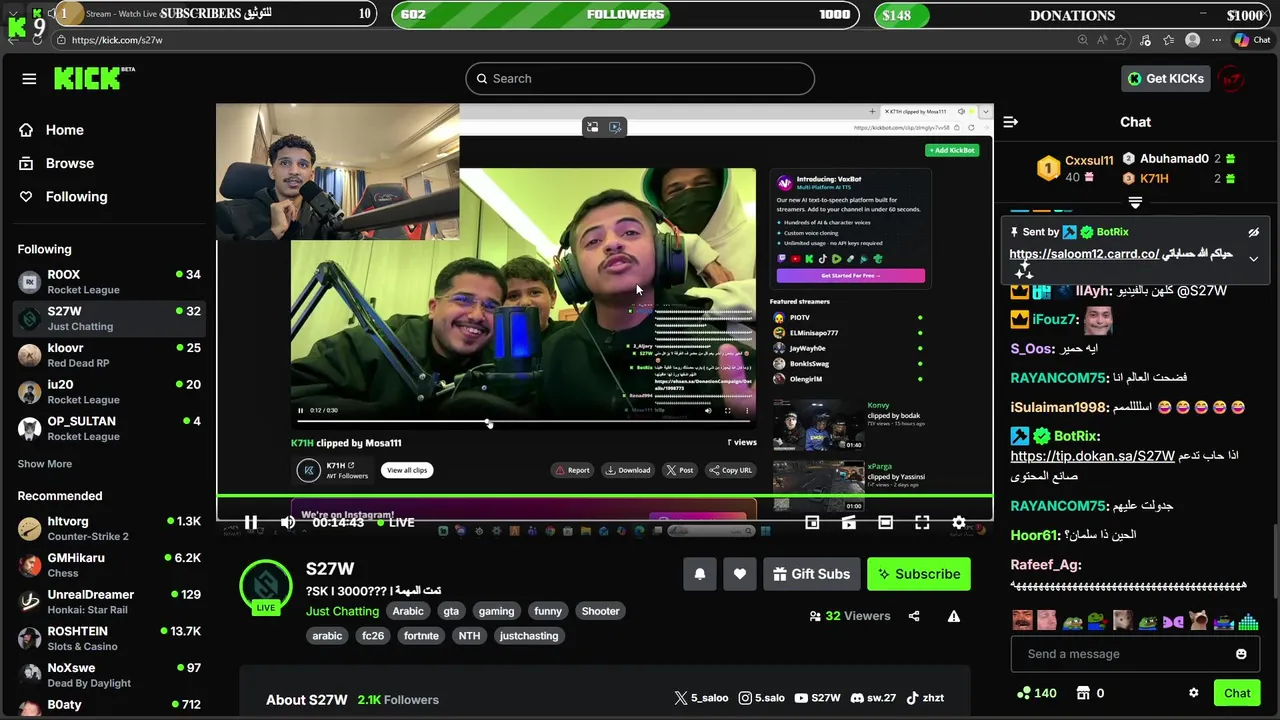Open the Browse page
Screen dimensions: 1280x720
[x=56, y=163]
